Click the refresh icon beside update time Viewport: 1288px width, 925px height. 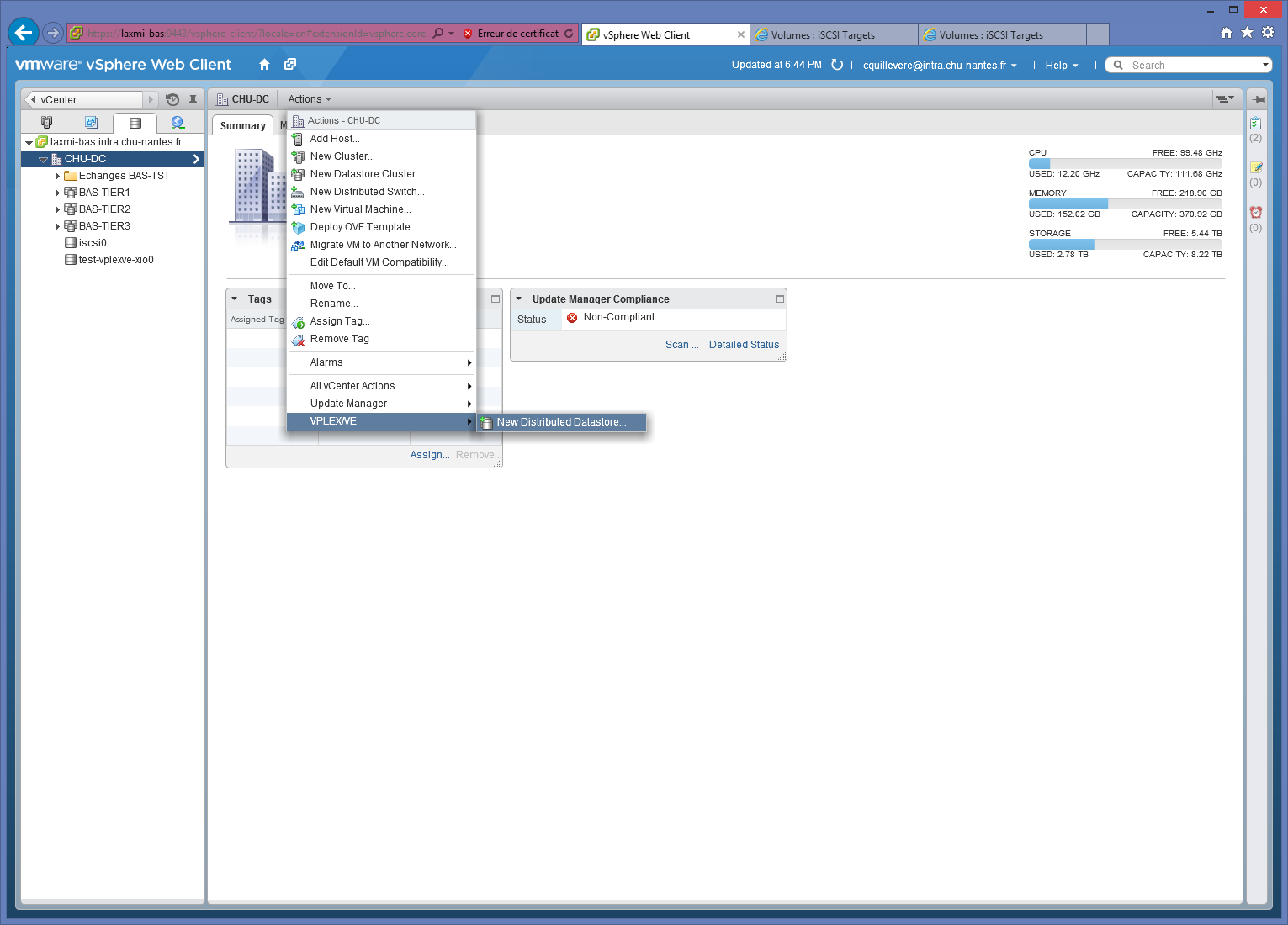tap(837, 65)
